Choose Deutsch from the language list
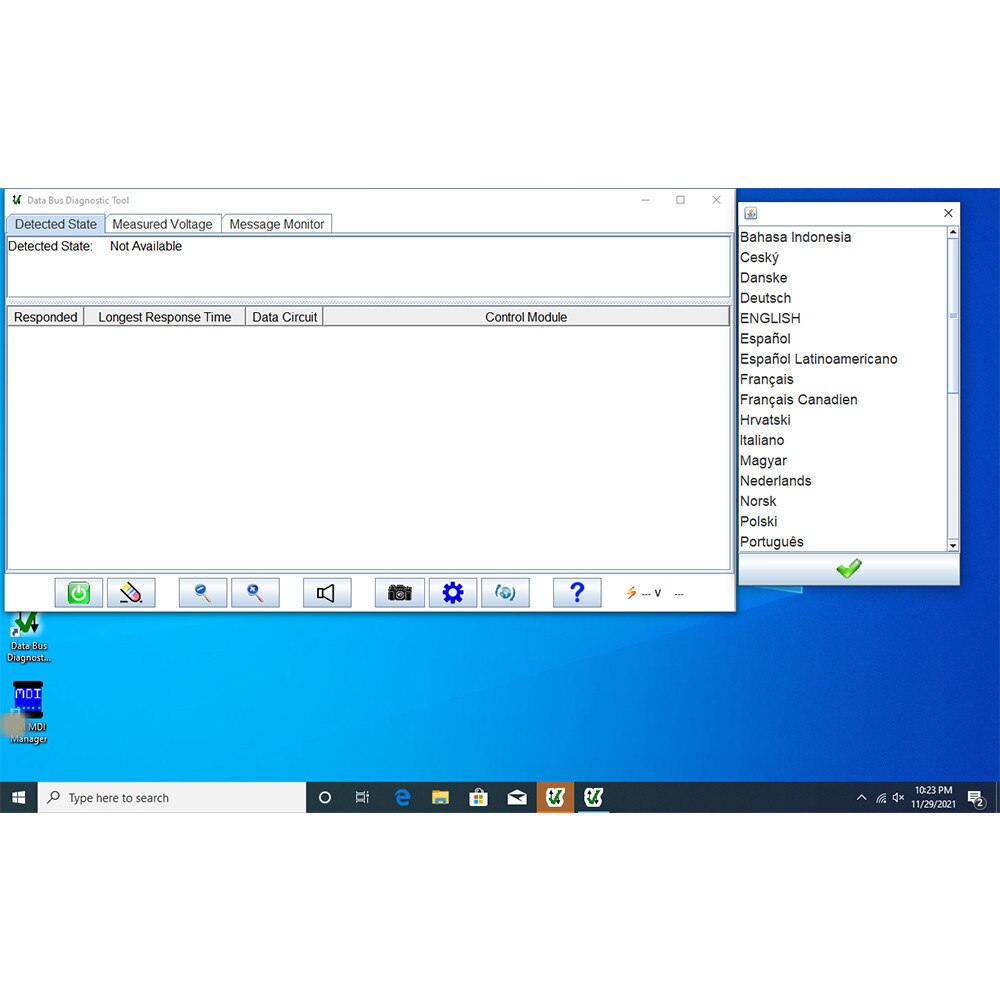This screenshot has height=1000, width=1000. [x=766, y=298]
